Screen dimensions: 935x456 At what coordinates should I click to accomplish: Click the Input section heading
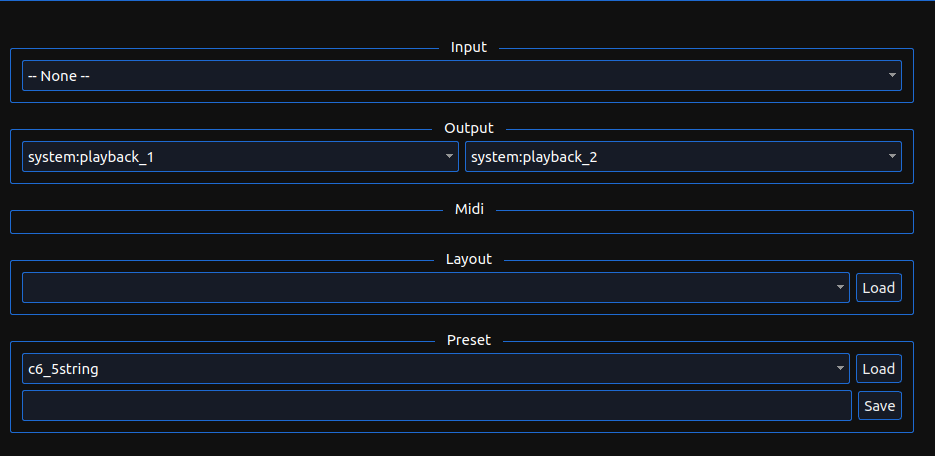coord(469,47)
